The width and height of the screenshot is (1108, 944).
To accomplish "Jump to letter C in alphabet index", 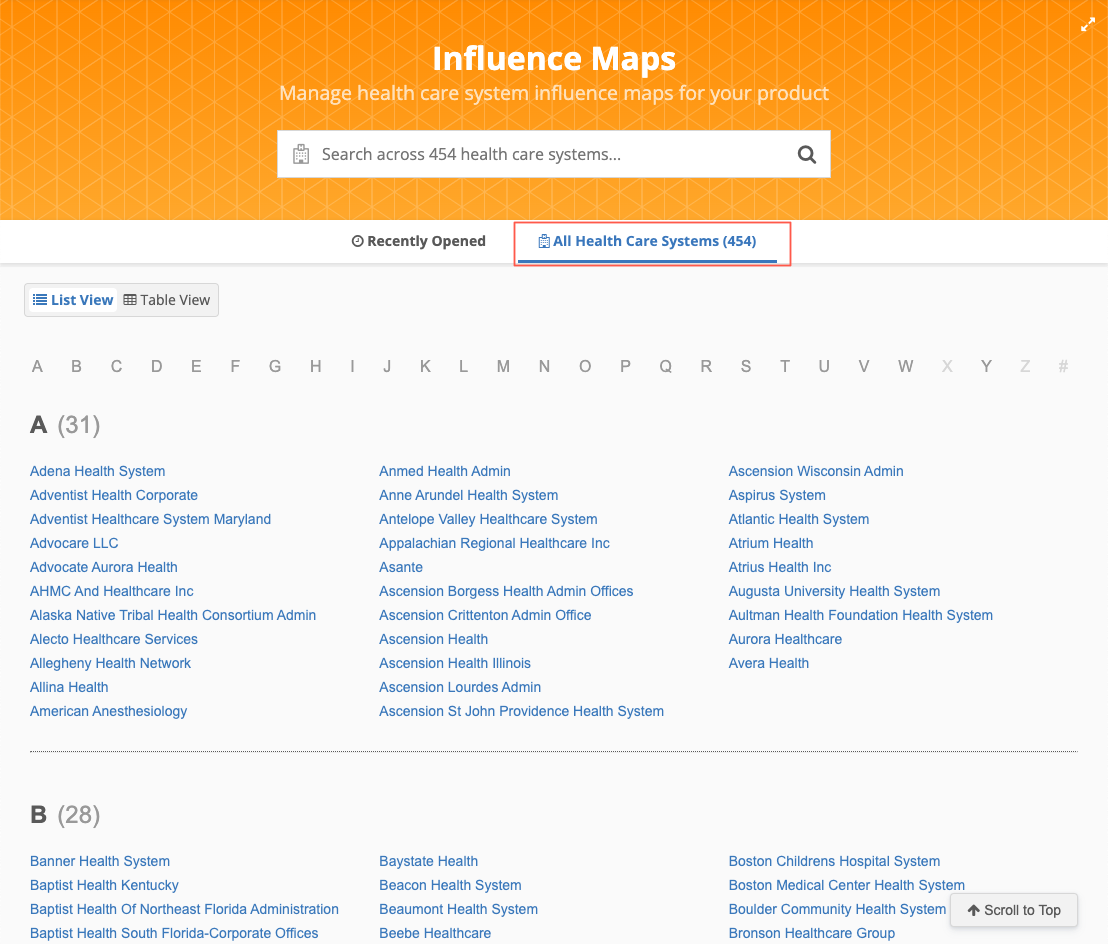I will [x=117, y=366].
